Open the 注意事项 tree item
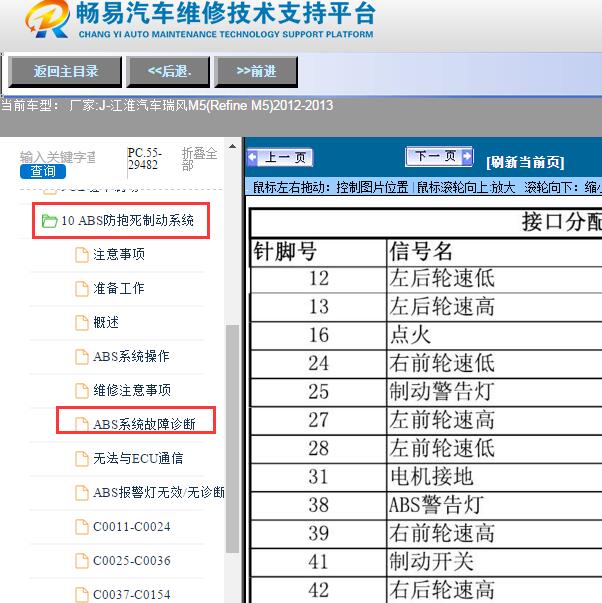Viewport: 602px width, 603px height. click(119, 255)
